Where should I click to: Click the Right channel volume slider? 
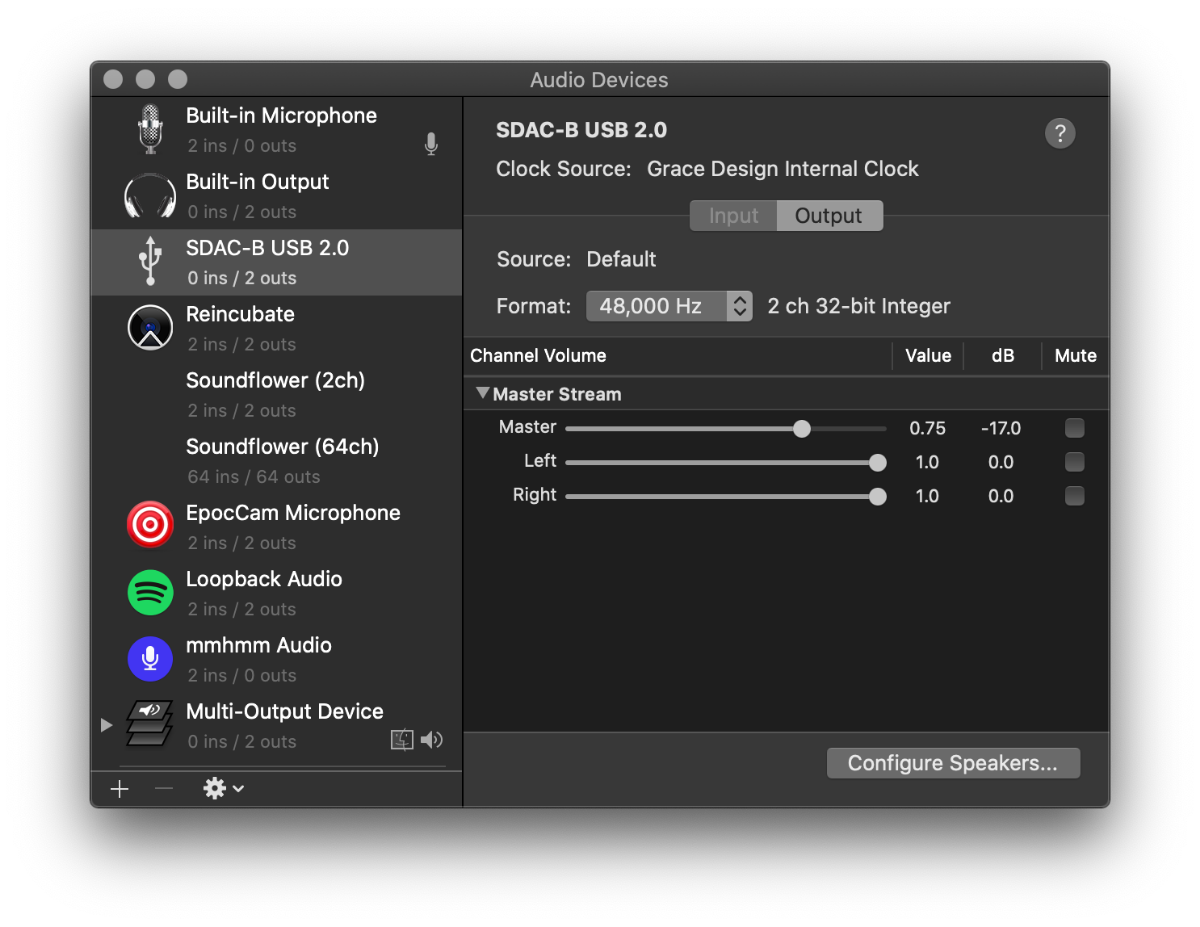pyautogui.click(x=726, y=496)
